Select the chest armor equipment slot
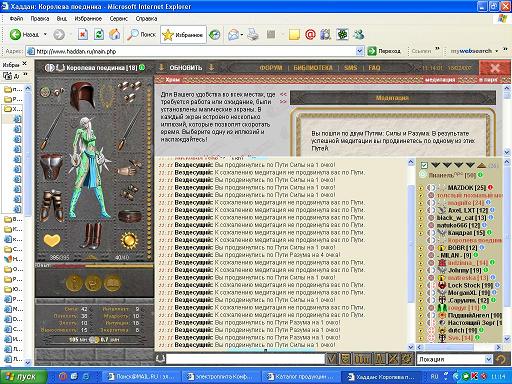Screen dimensions: 512x384 click(x=51, y=166)
